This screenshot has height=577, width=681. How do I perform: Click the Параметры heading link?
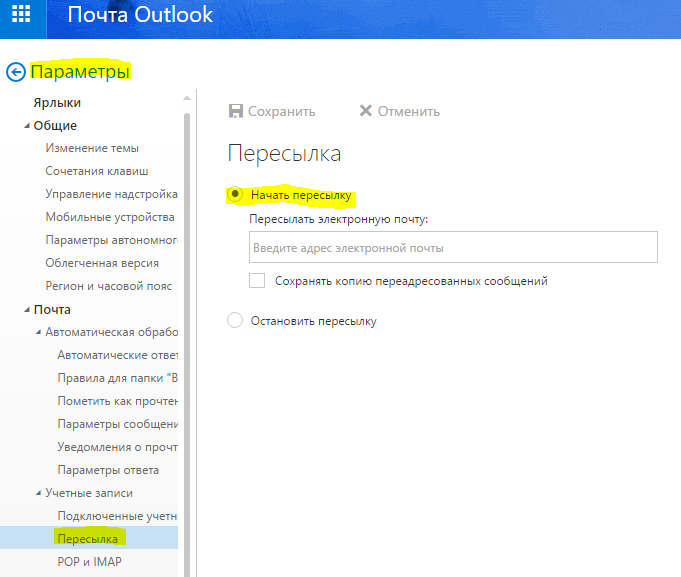pos(80,72)
